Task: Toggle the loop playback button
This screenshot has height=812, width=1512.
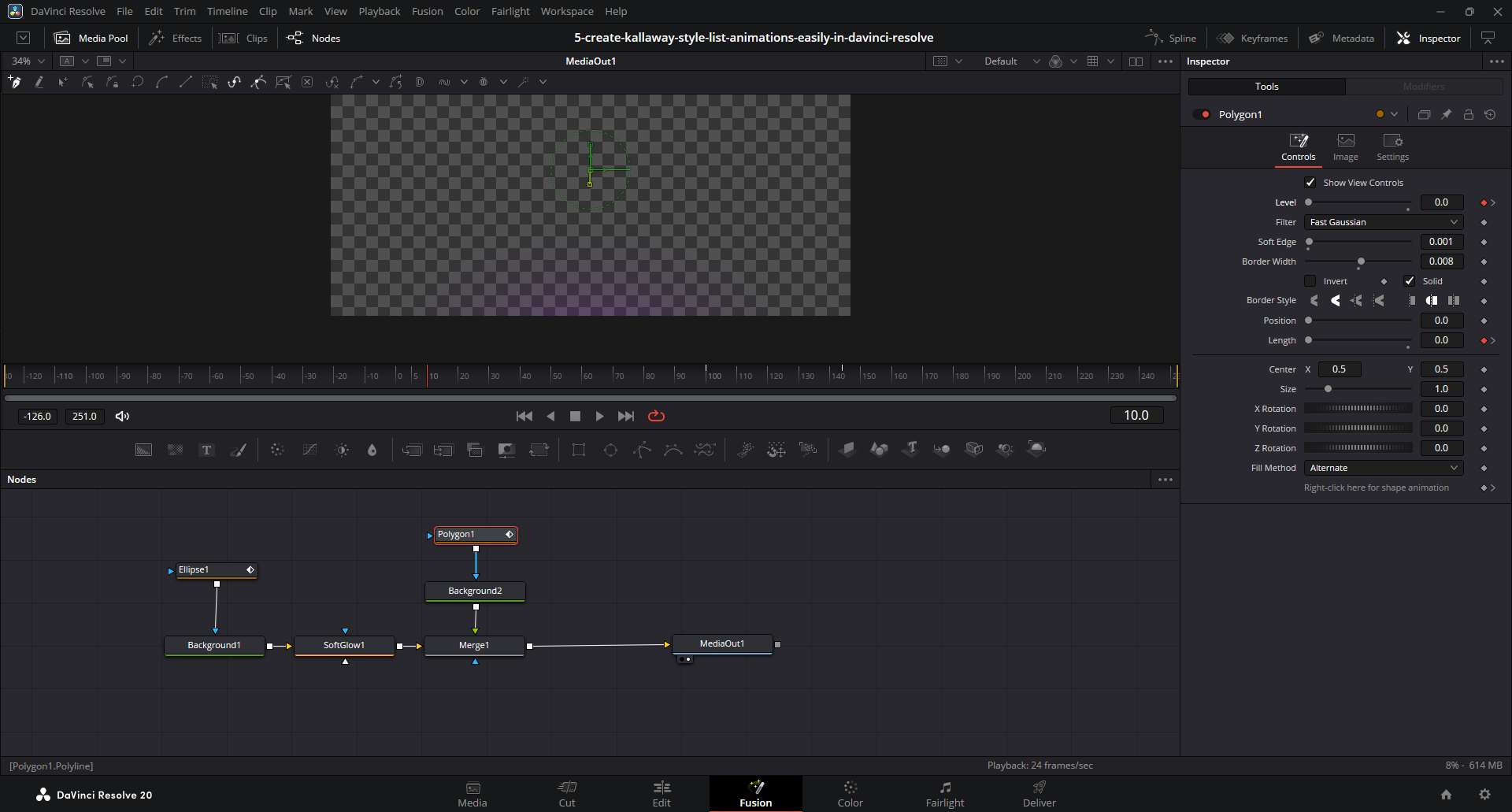Action: point(656,416)
